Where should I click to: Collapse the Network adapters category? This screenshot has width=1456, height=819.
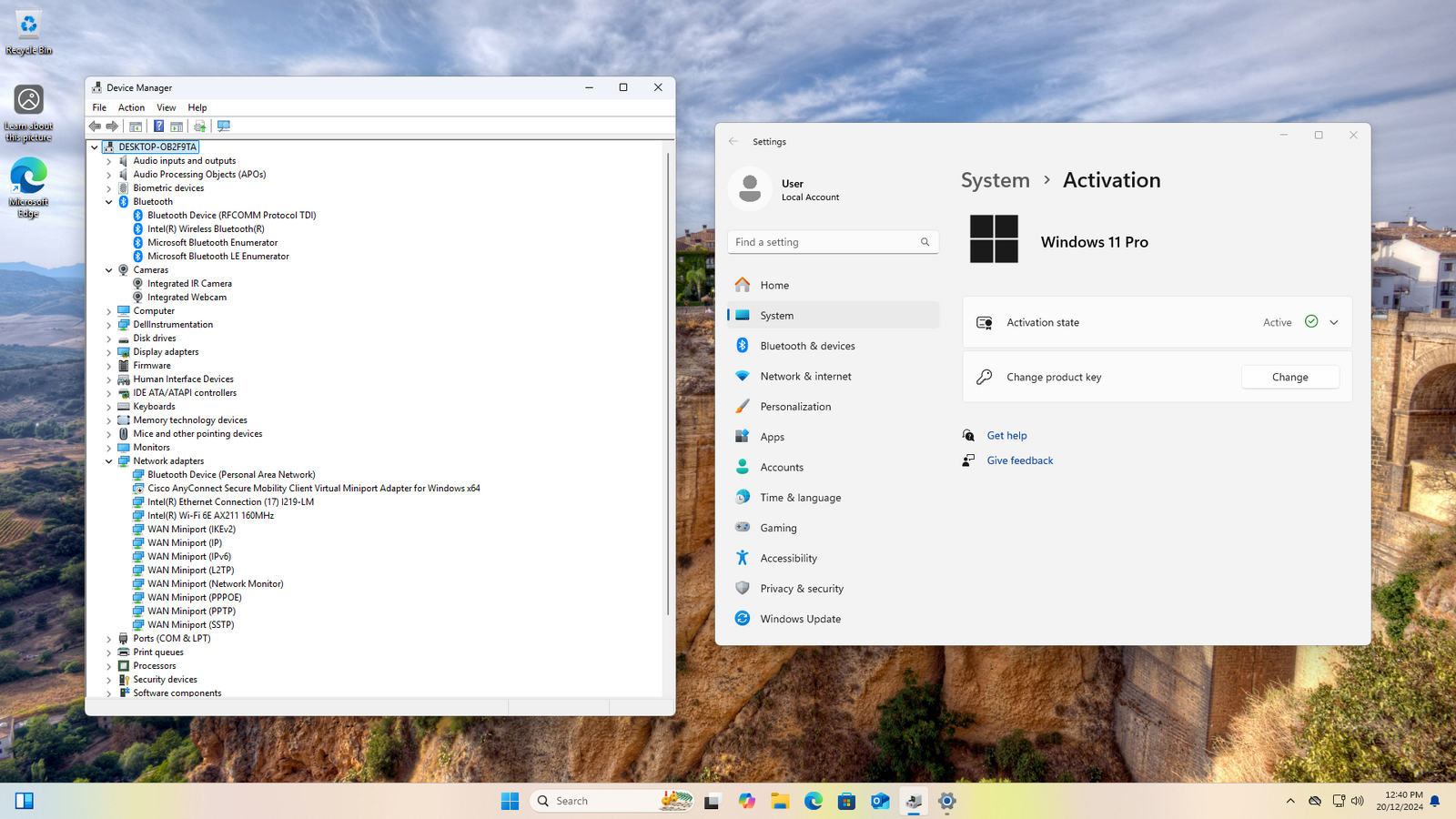click(109, 461)
